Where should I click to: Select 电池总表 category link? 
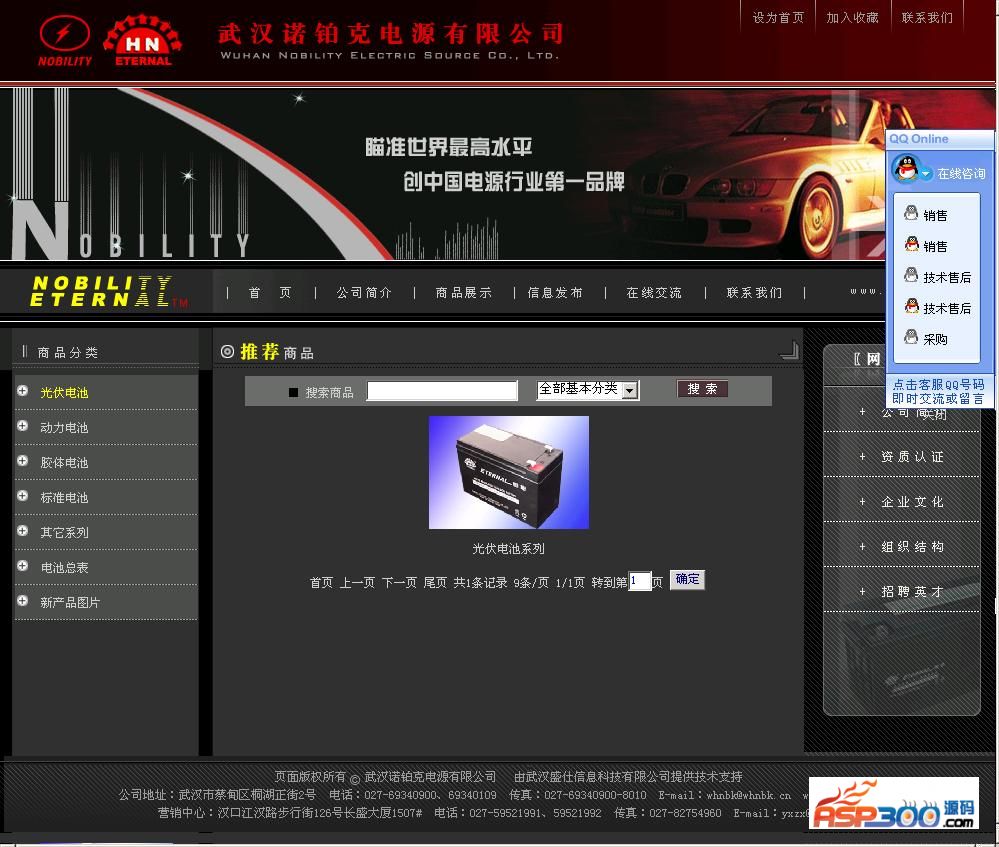[x=64, y=568]
